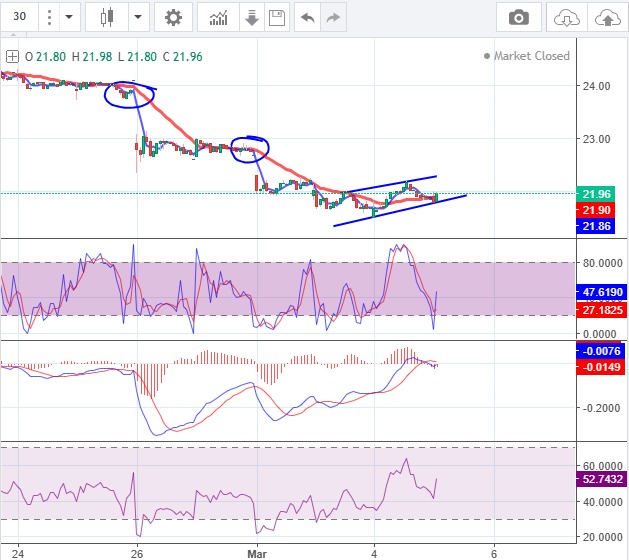This screenshot has height=560, width=629.
Task: Click the red 21.90 price label
Action: point(596,210)
